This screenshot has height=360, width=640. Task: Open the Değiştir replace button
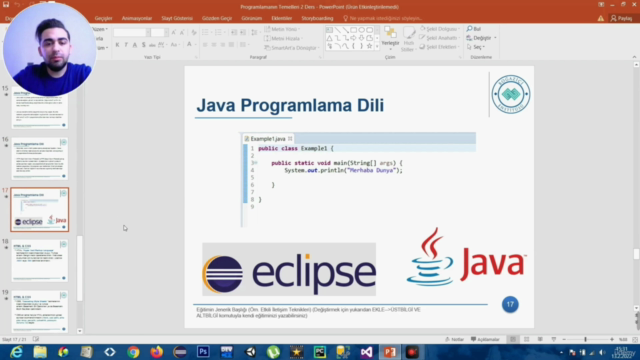pos(482,38)
